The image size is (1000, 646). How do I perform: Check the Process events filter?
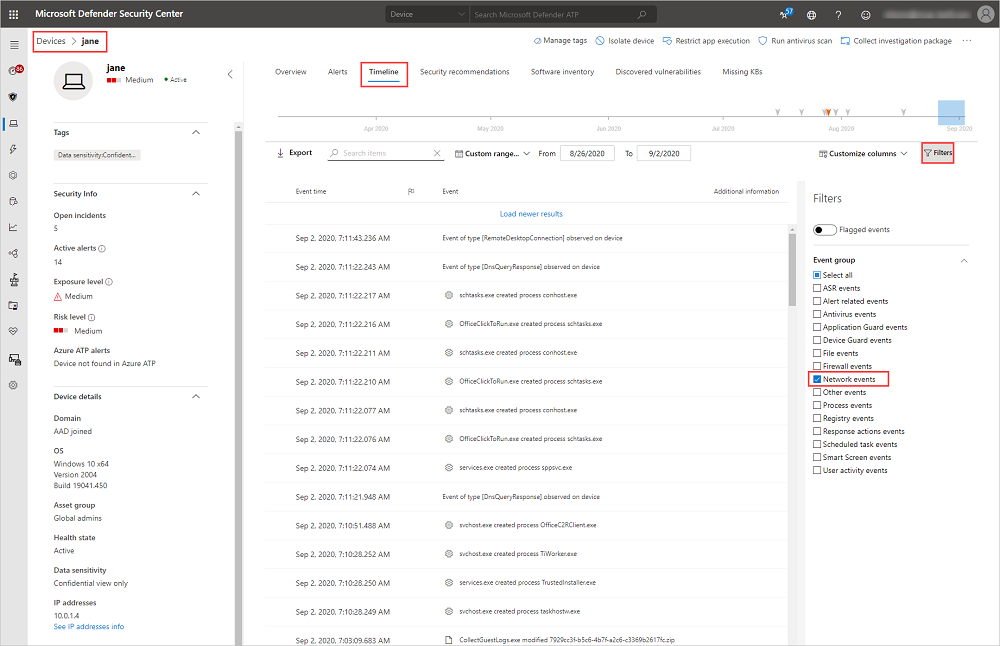(817, 406)
